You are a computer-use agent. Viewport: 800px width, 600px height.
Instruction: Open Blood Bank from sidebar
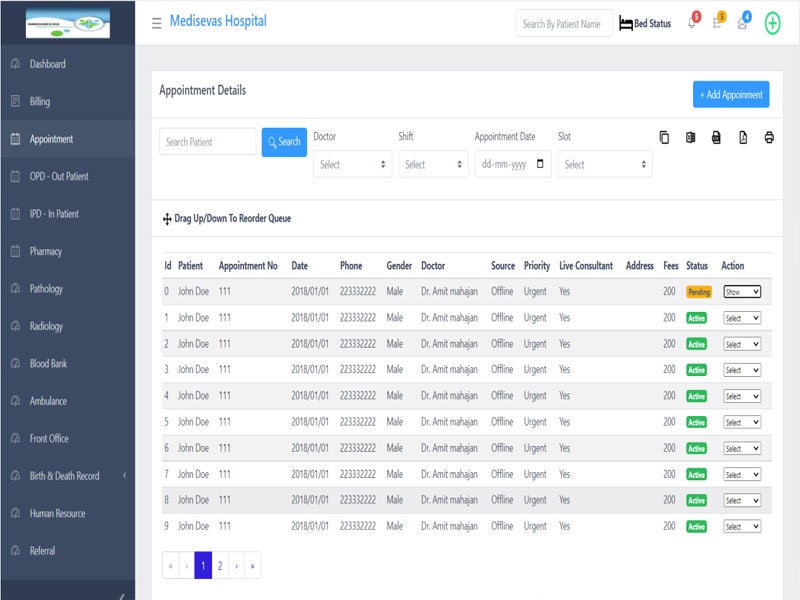48,364
